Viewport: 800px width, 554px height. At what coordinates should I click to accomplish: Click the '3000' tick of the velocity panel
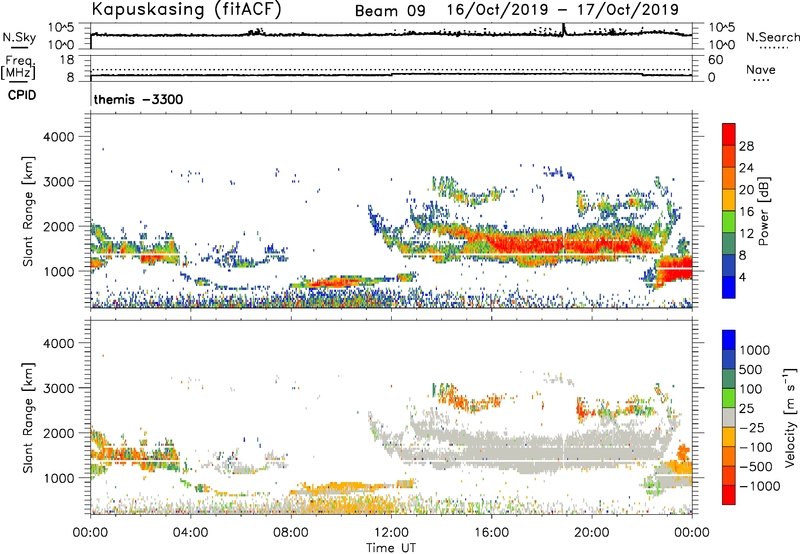tap(58, 388)
